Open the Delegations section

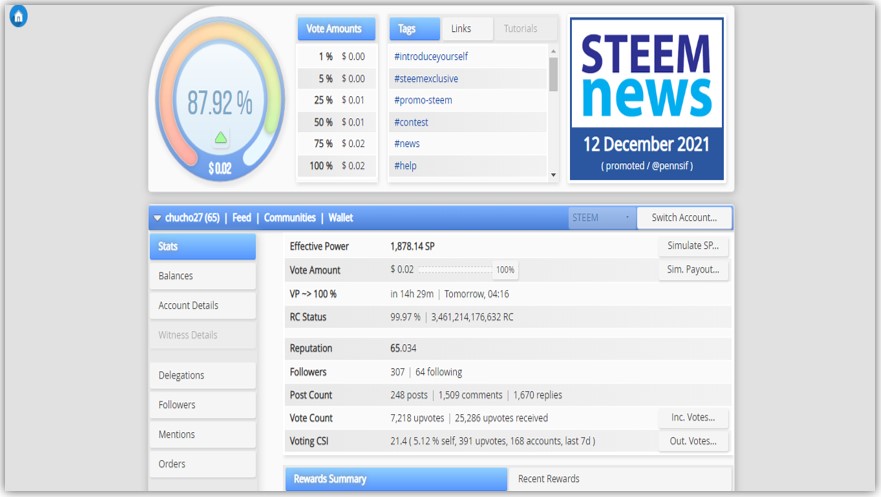click(203, 375)
